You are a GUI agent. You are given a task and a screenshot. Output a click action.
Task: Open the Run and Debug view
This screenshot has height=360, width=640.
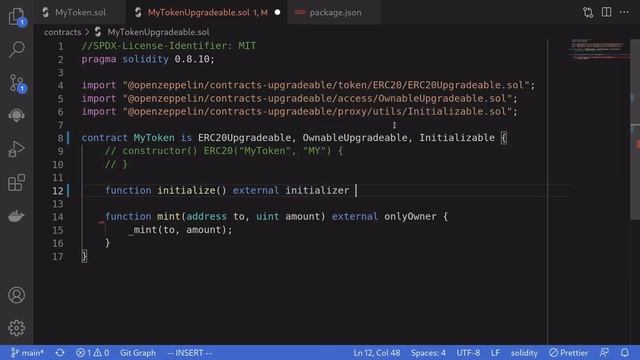[16, 149]
